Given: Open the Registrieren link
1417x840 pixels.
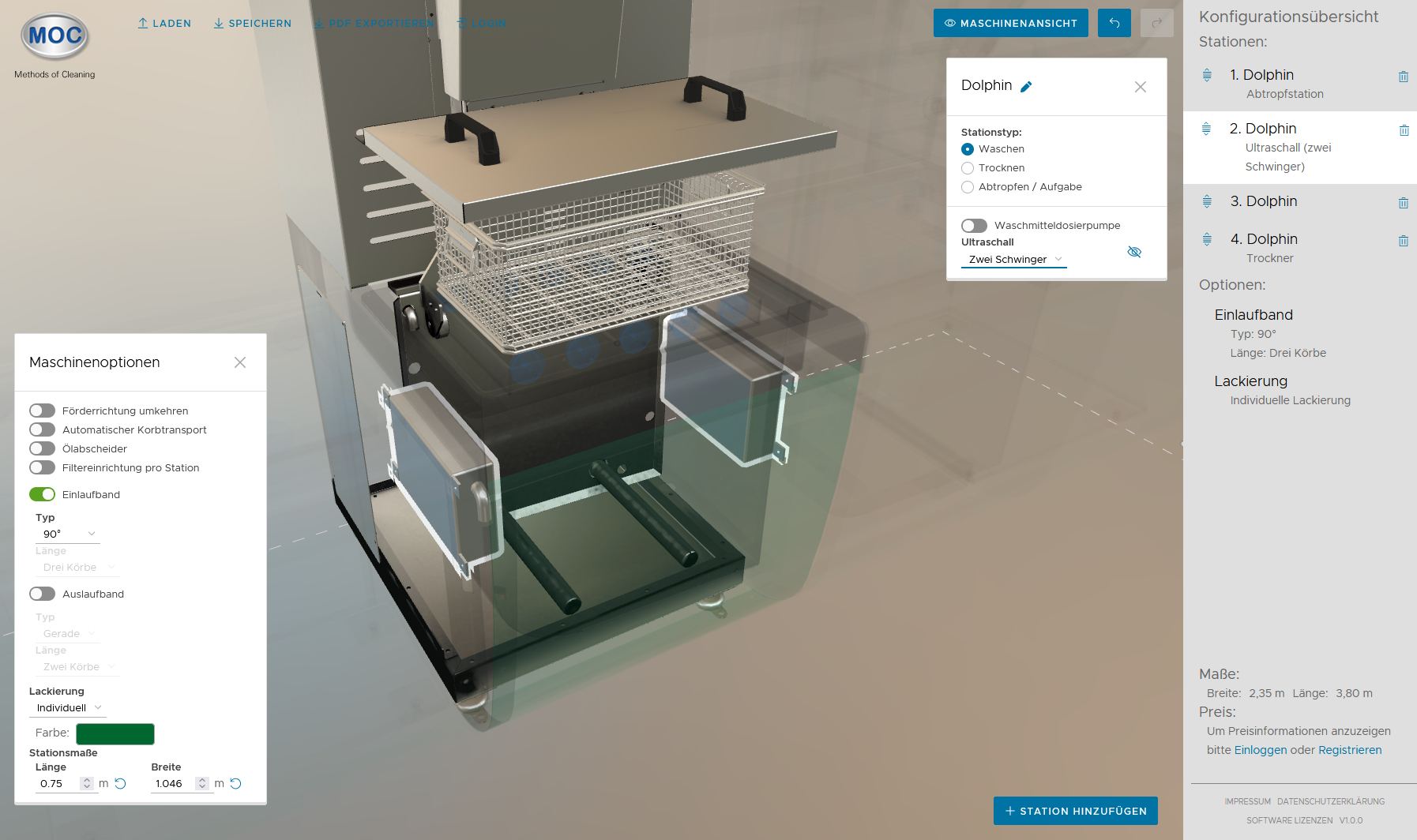Looking at the screenshot, I should point(1349,750).
